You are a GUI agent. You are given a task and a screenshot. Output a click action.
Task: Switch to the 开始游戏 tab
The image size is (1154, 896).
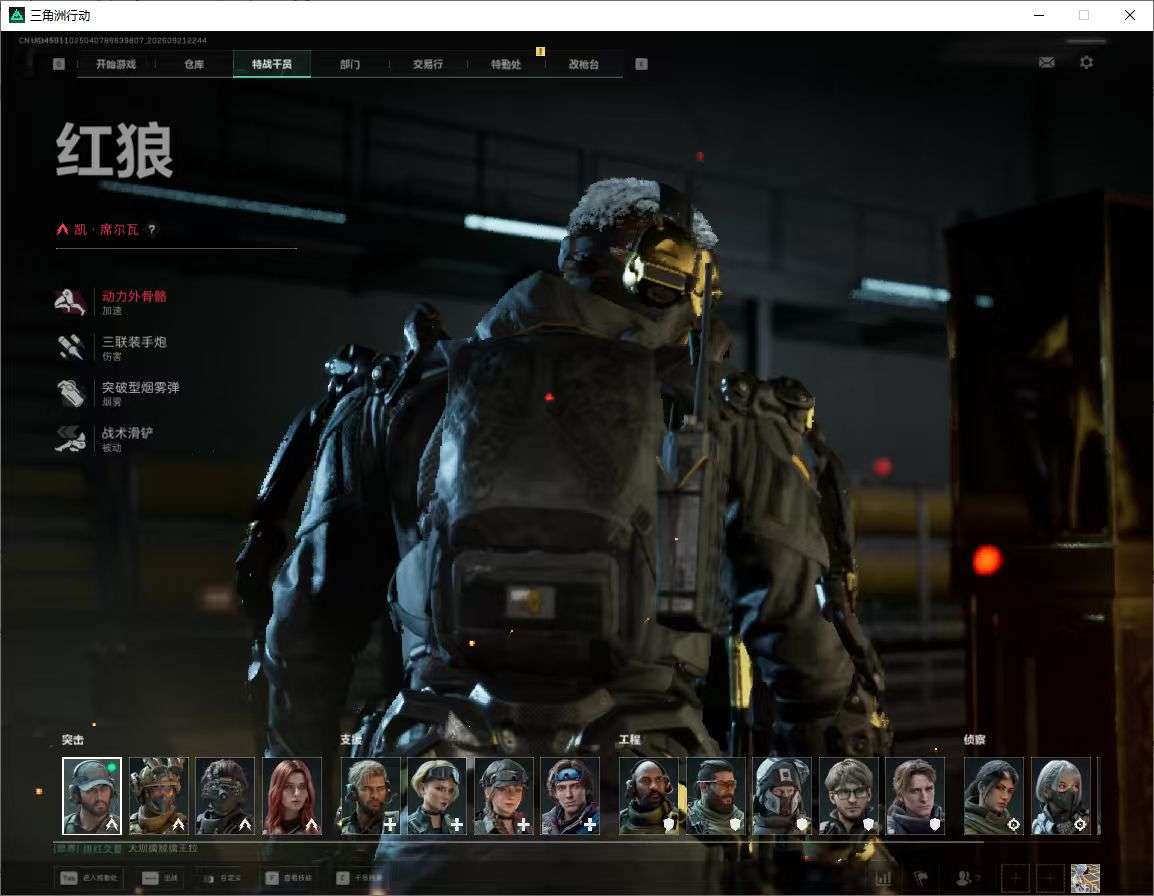[x=116, y=64]
